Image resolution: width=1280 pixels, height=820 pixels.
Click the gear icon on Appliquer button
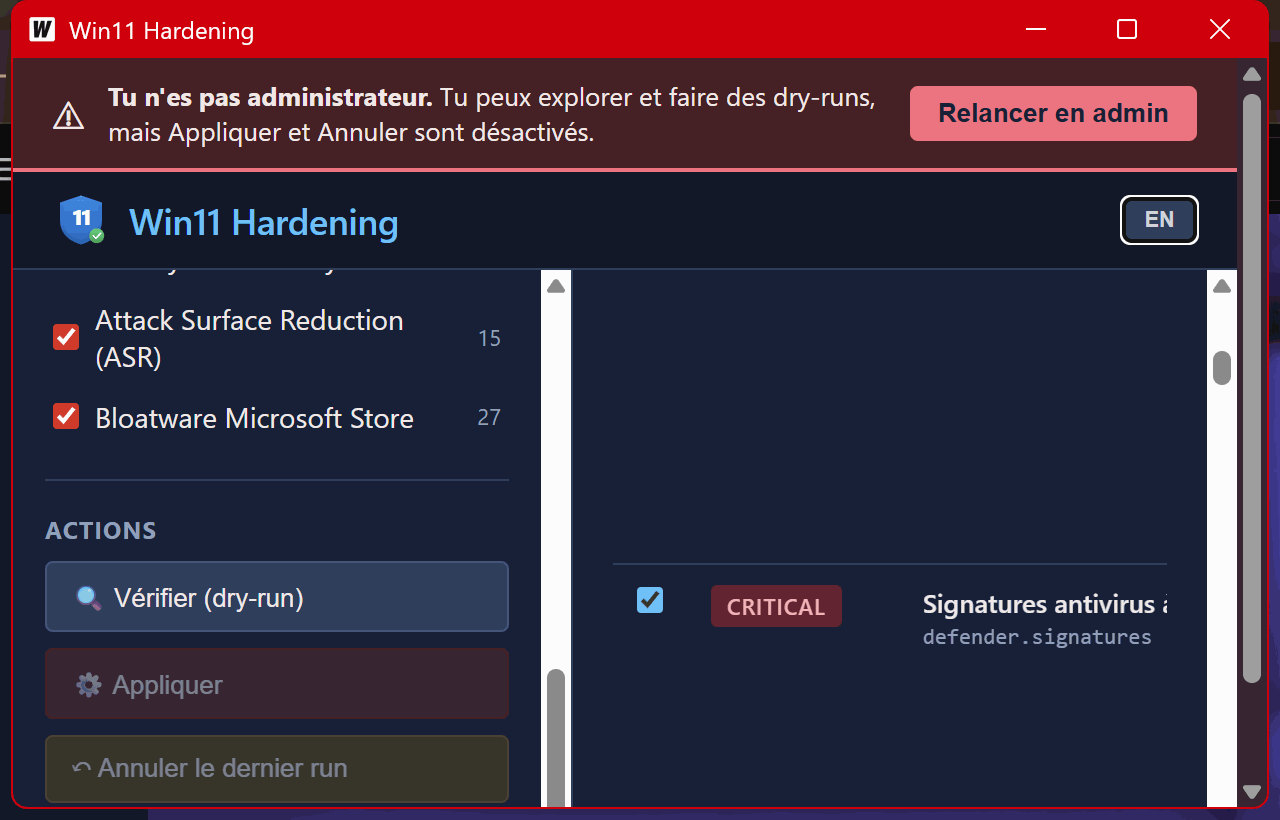point(89,685)
